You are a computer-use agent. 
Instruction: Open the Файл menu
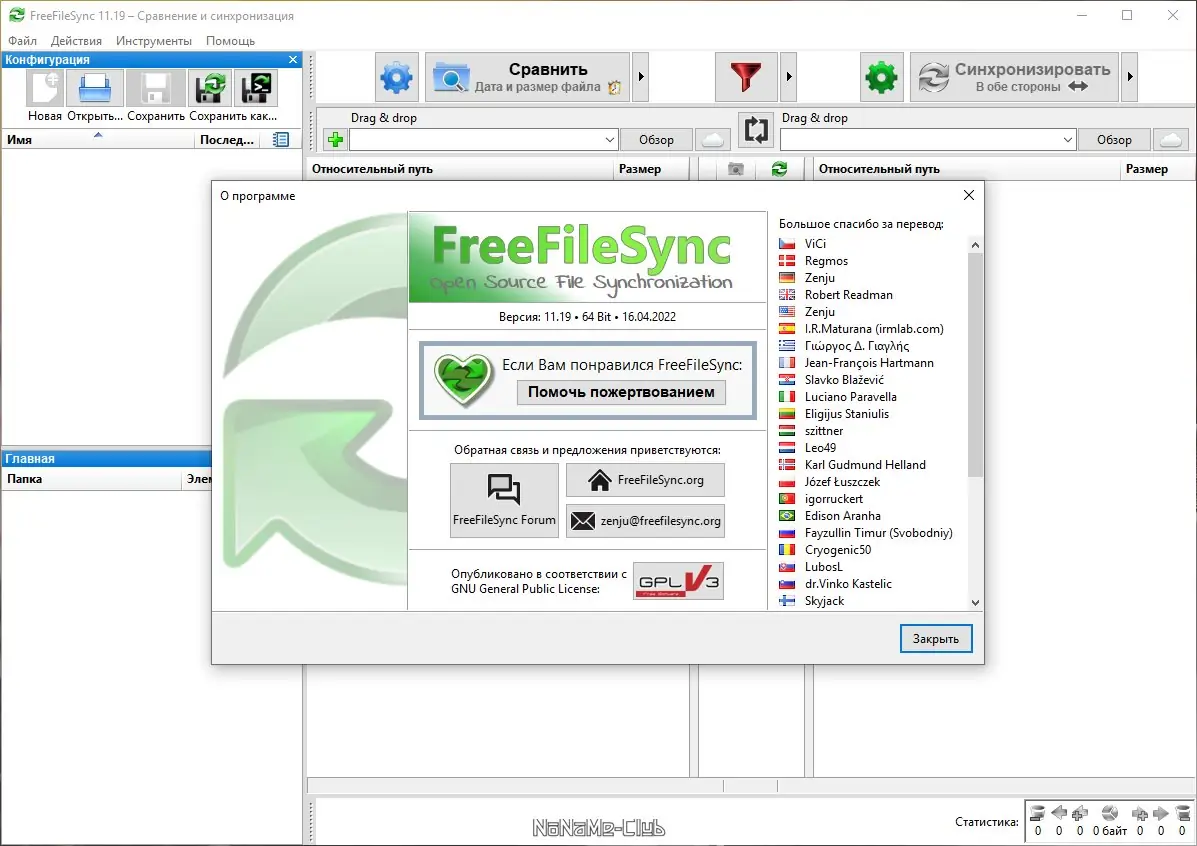[x=22, y=40]
